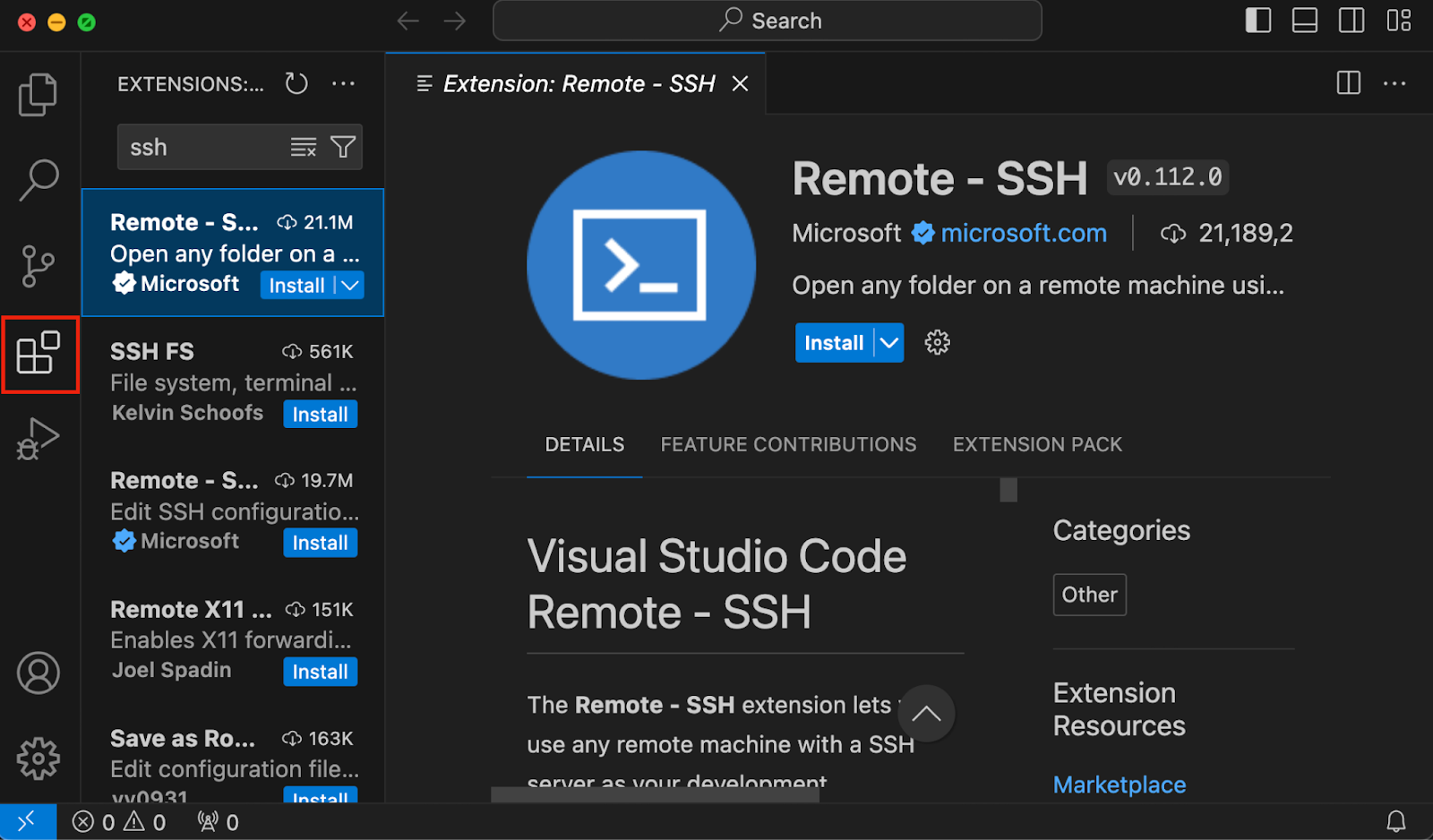The height and width of the screenshot is (840, 1433).
Task: Switch to FEATURE CONTRIBUTIONS tab
Action: click(x=788, y=444)
